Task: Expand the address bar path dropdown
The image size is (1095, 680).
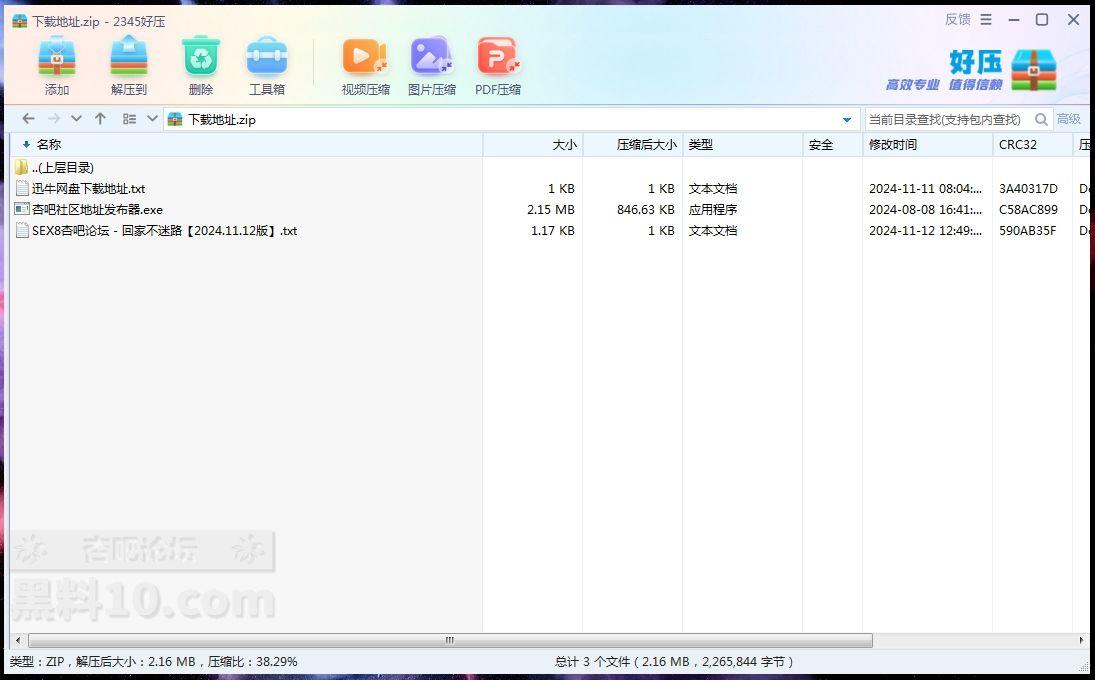Action: (847, 120)
